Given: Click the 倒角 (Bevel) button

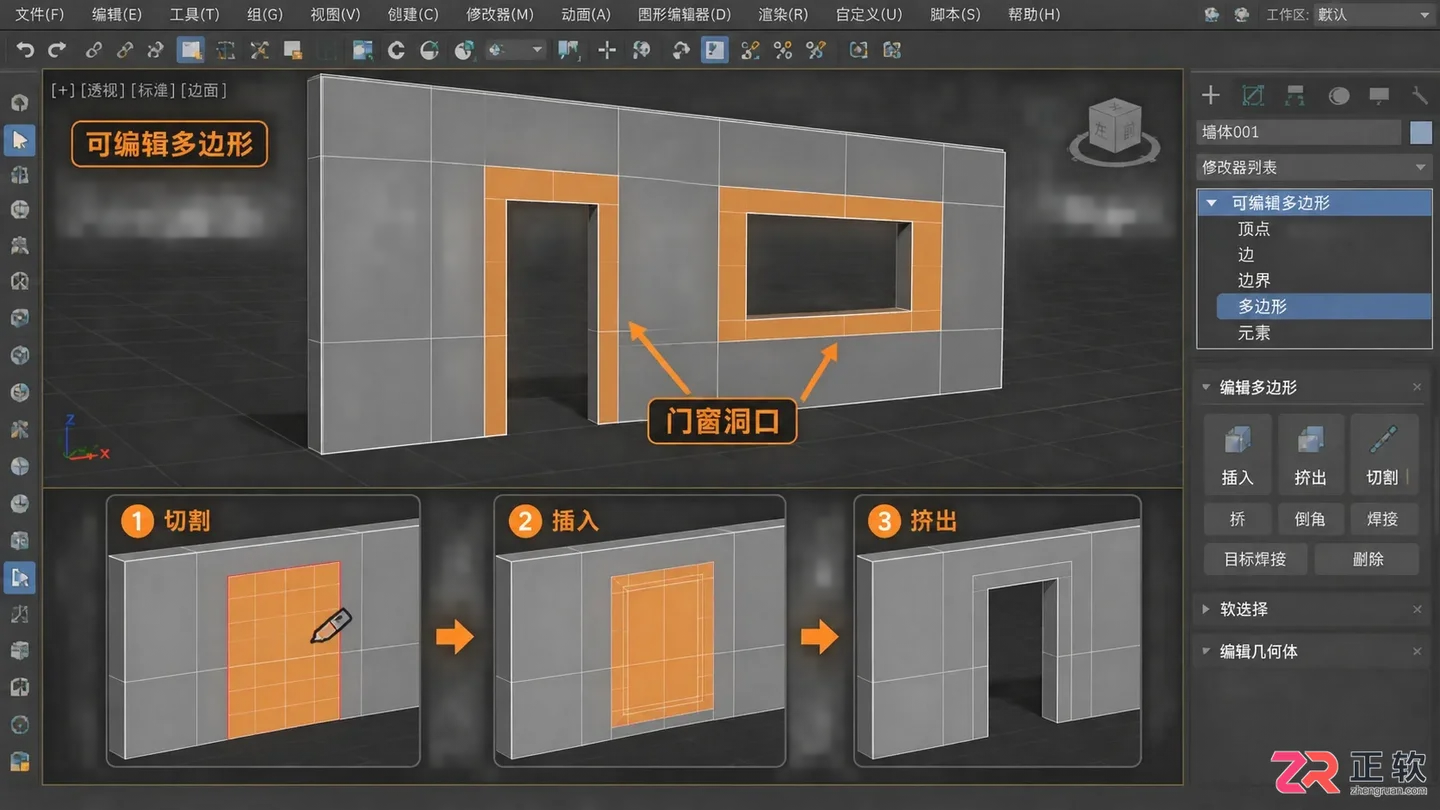Looking at the screenshot, I should click(x=1310, y=519).
